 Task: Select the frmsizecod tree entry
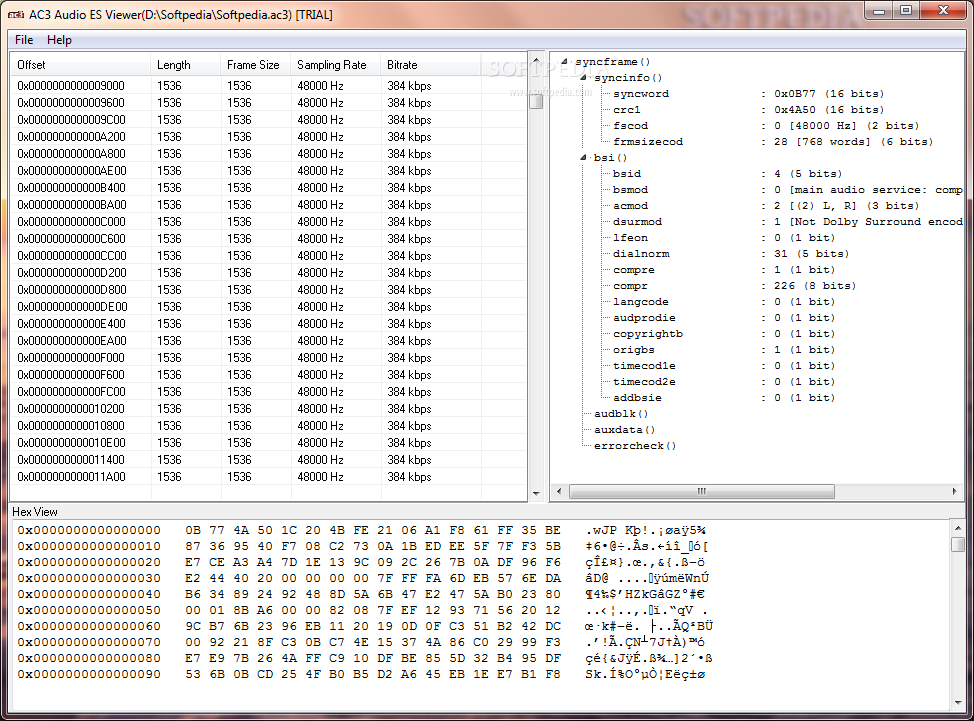[772, 142]
